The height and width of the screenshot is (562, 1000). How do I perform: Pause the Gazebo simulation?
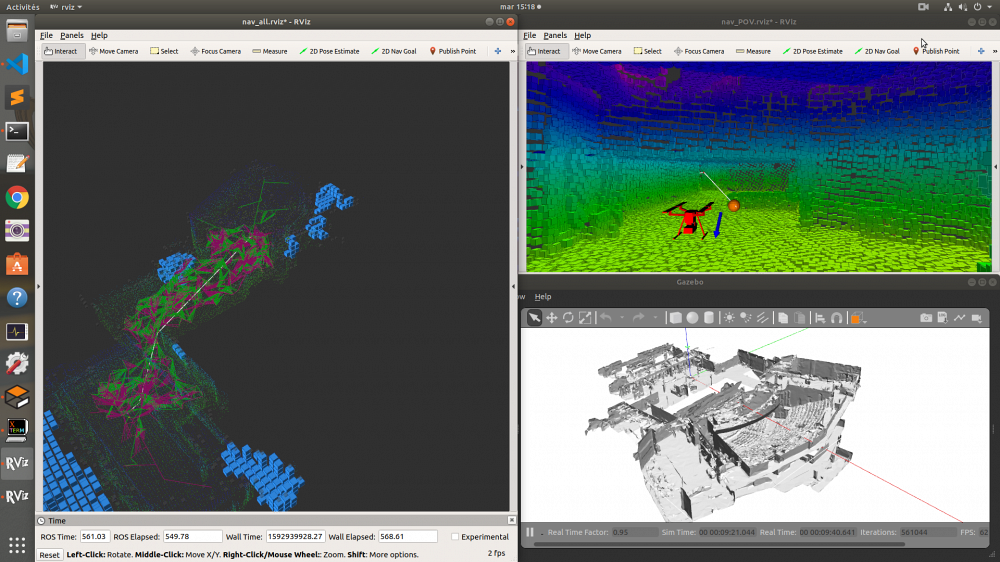[x=530, y=532]
